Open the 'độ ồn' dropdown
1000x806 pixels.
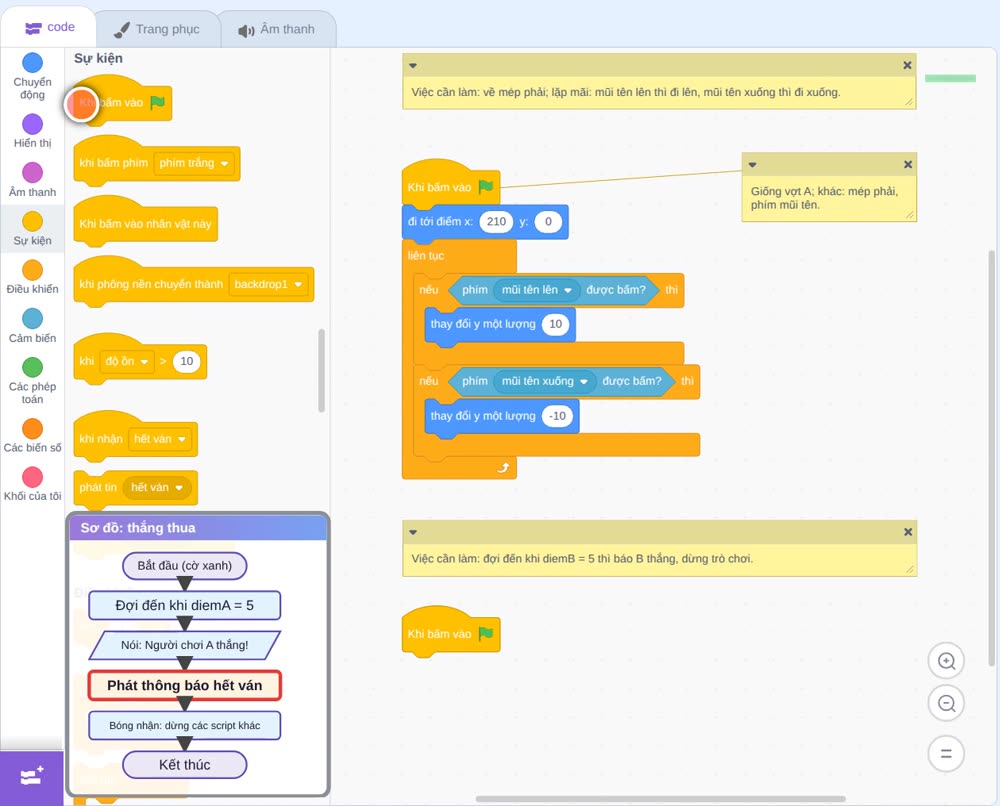coord(127,362)
